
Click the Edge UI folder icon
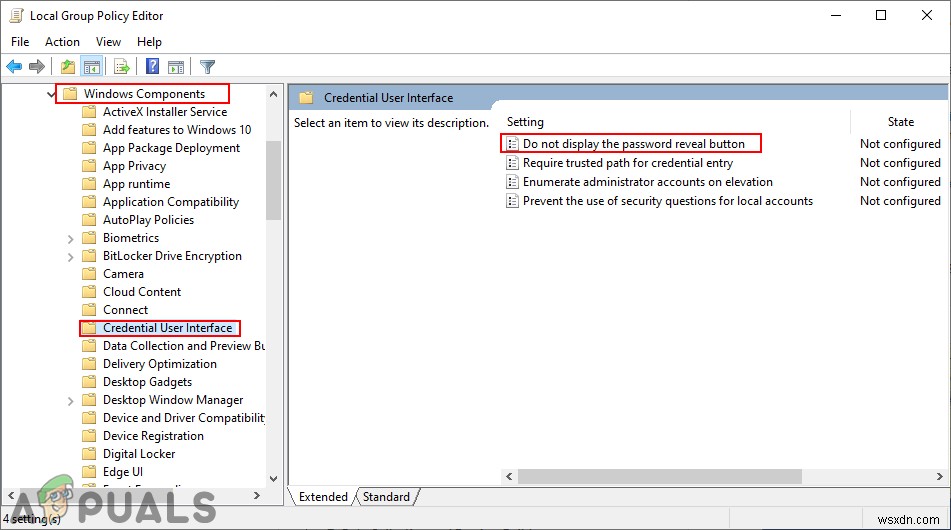pyautogui.click(x=89, y=472)
